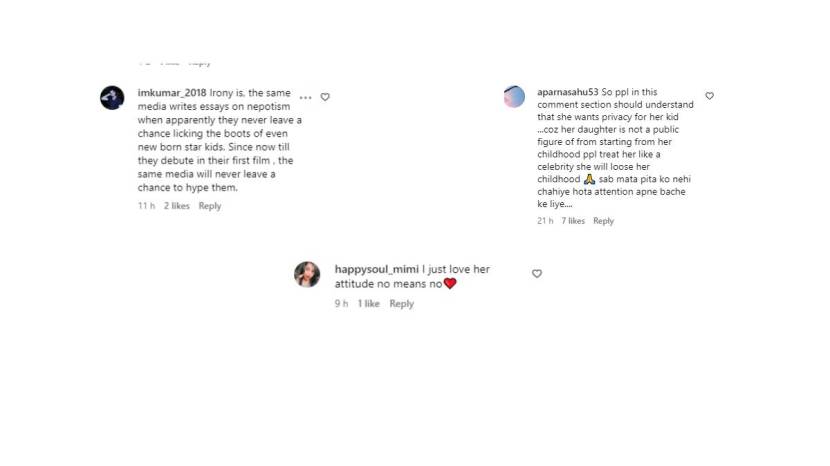View the 2 likes on imkumar_2018's comment
This screenshot has width=830, height=466.
tap(177, 206)
